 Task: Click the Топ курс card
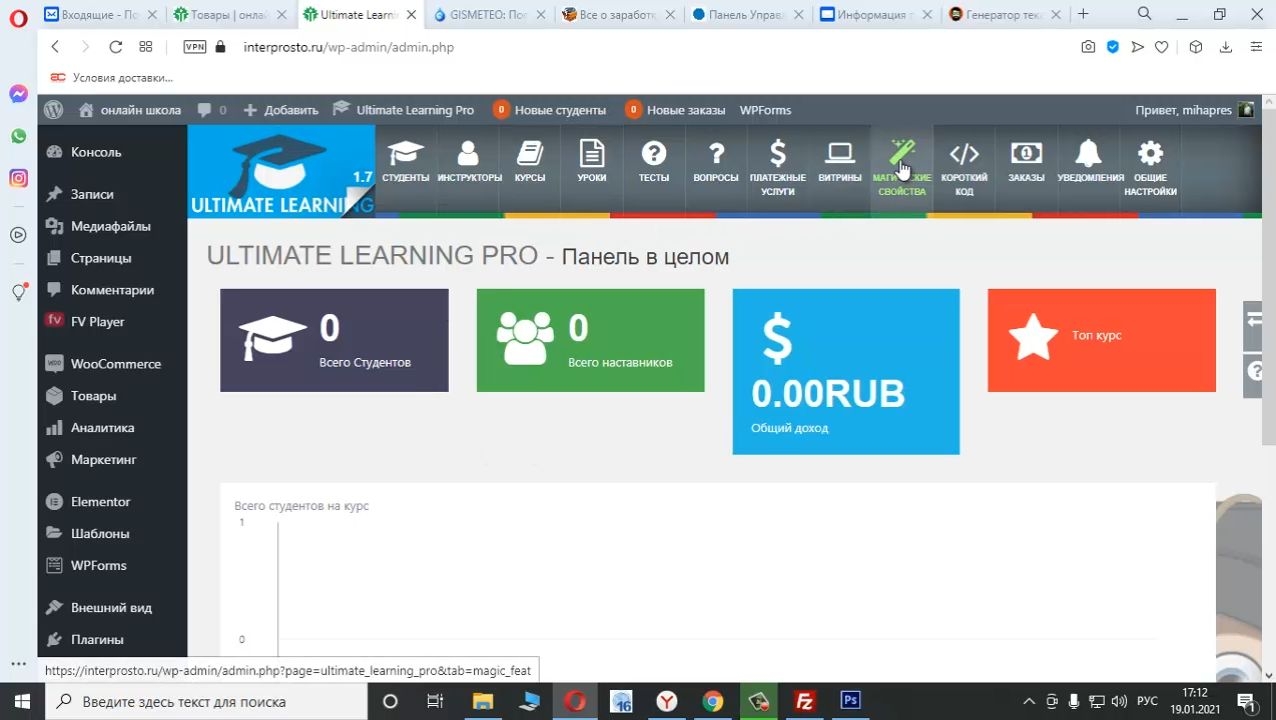coord(1102,340)
